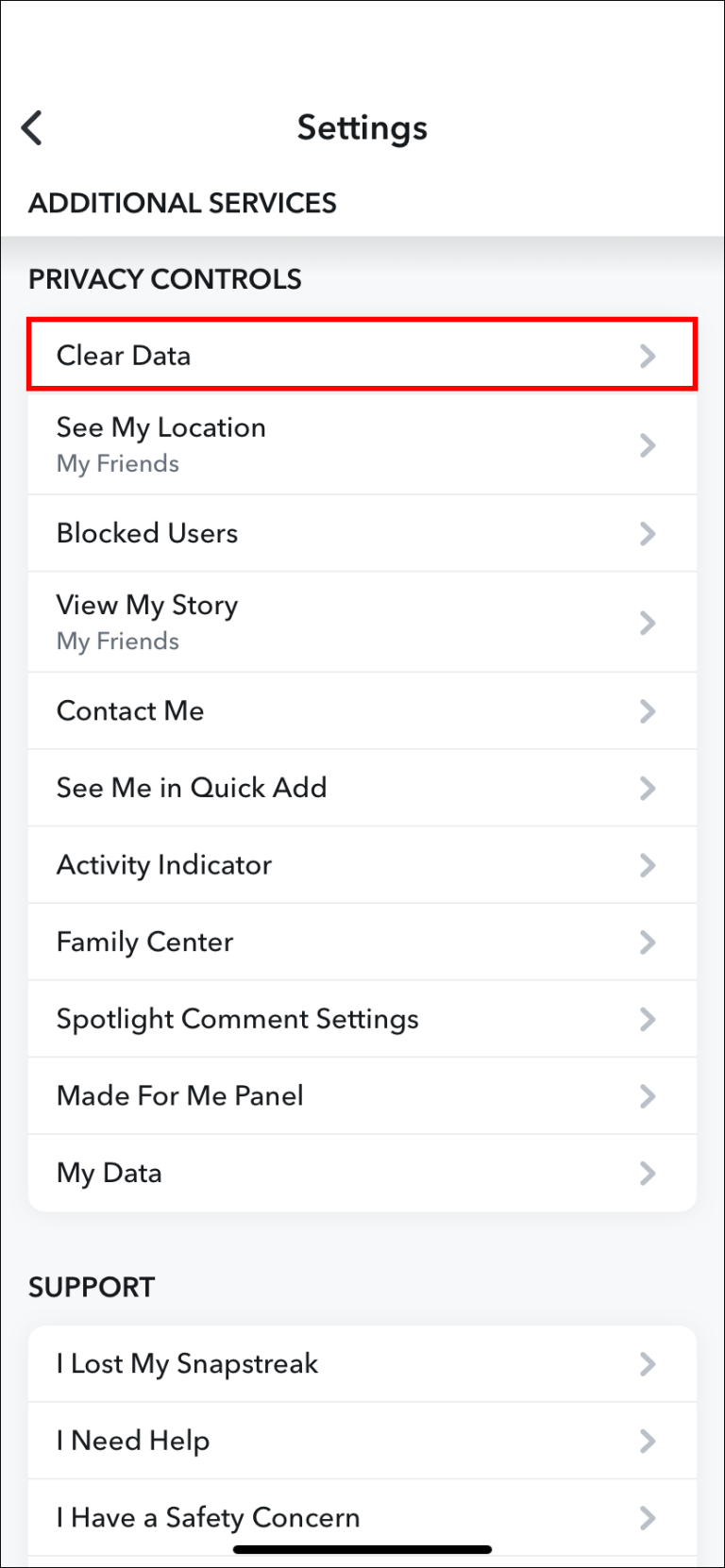The width and height of the screenshot is (725, 1568).
Task: Select I Lost My Snapstreak
Action: point(188,1363)
